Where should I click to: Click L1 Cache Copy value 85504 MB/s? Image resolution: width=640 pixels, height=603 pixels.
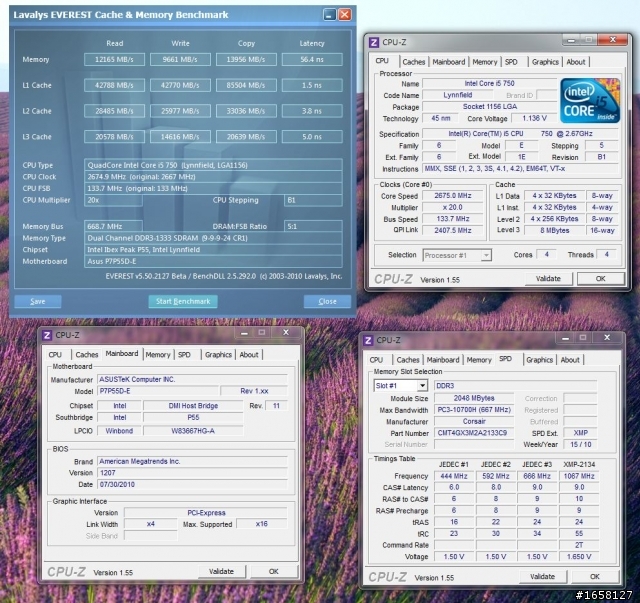click(246, 85)
